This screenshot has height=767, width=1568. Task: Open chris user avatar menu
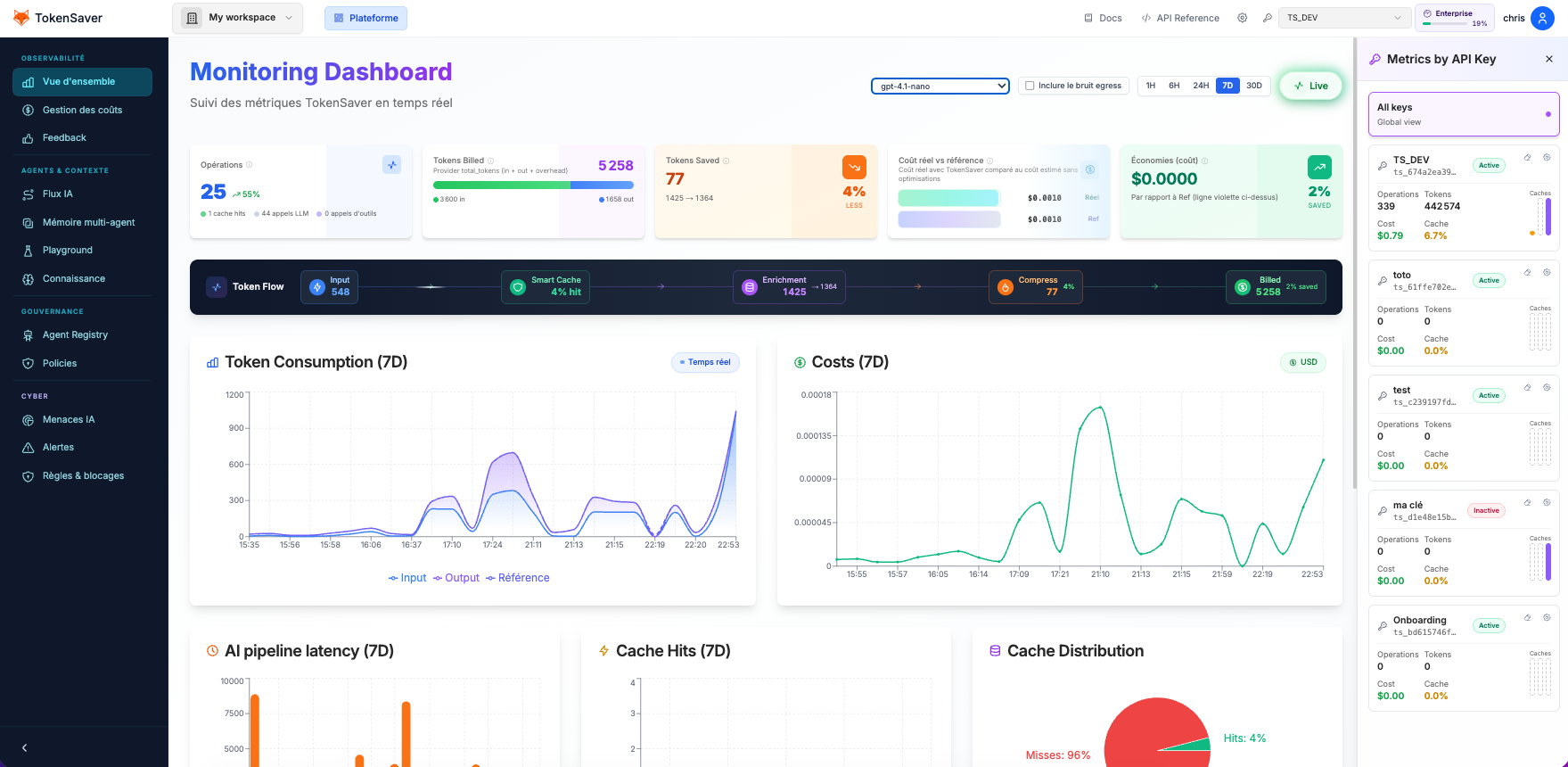(1542, 18)
